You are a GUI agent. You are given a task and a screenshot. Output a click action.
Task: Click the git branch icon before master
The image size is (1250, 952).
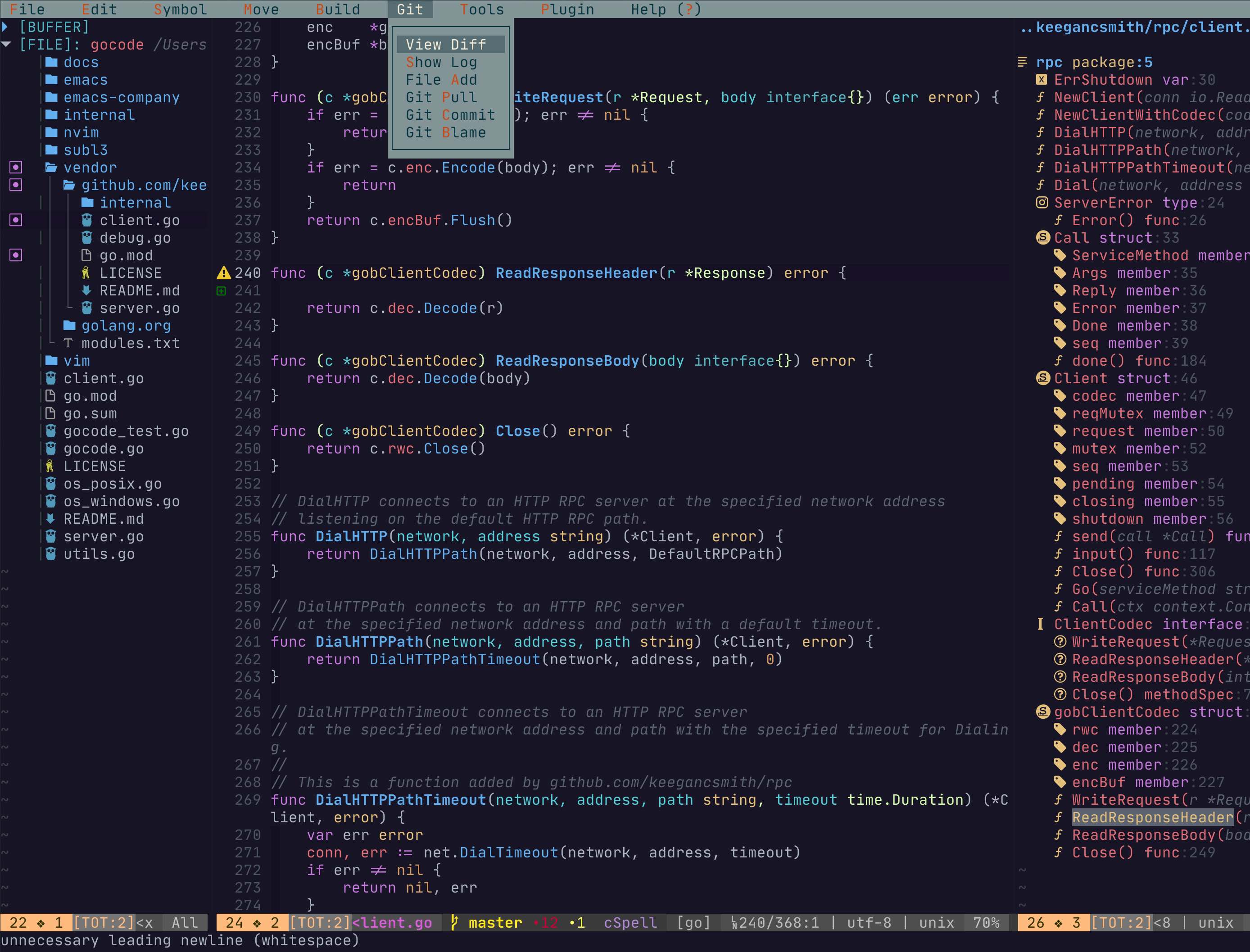pyautogui.click(x=454, y=923)
